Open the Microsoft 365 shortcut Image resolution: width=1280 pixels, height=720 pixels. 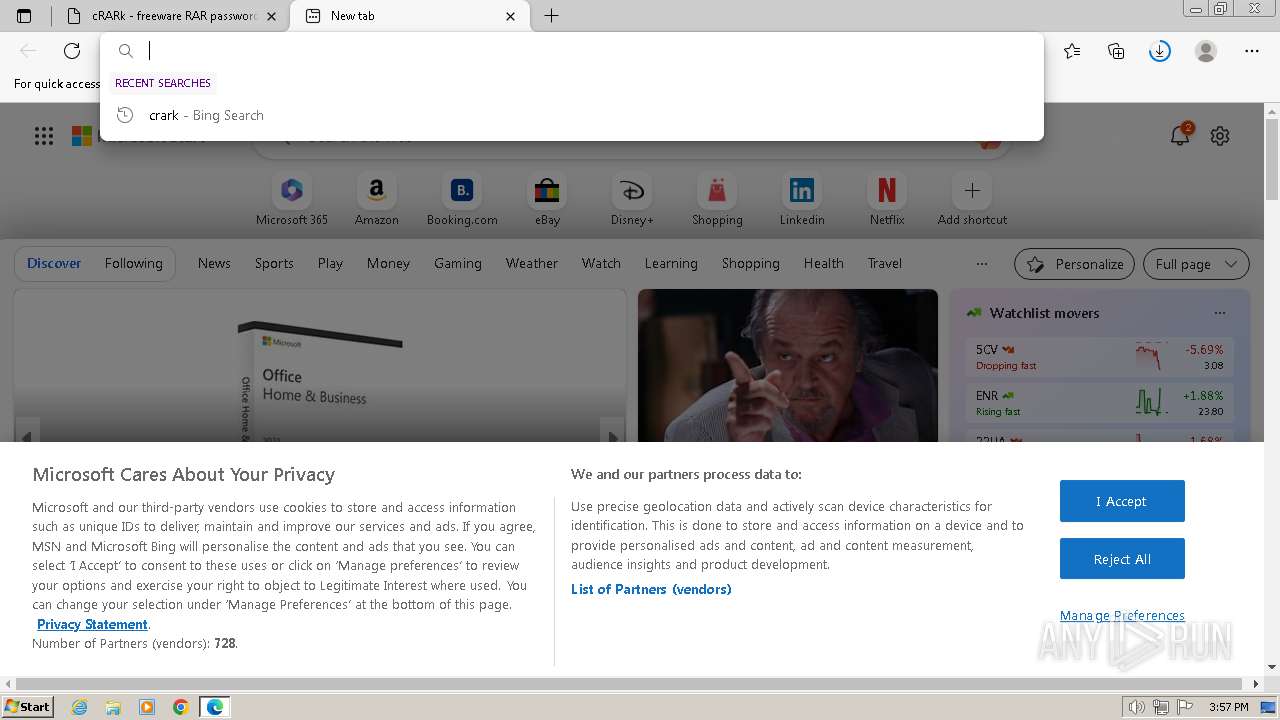(x=292, y=199)
